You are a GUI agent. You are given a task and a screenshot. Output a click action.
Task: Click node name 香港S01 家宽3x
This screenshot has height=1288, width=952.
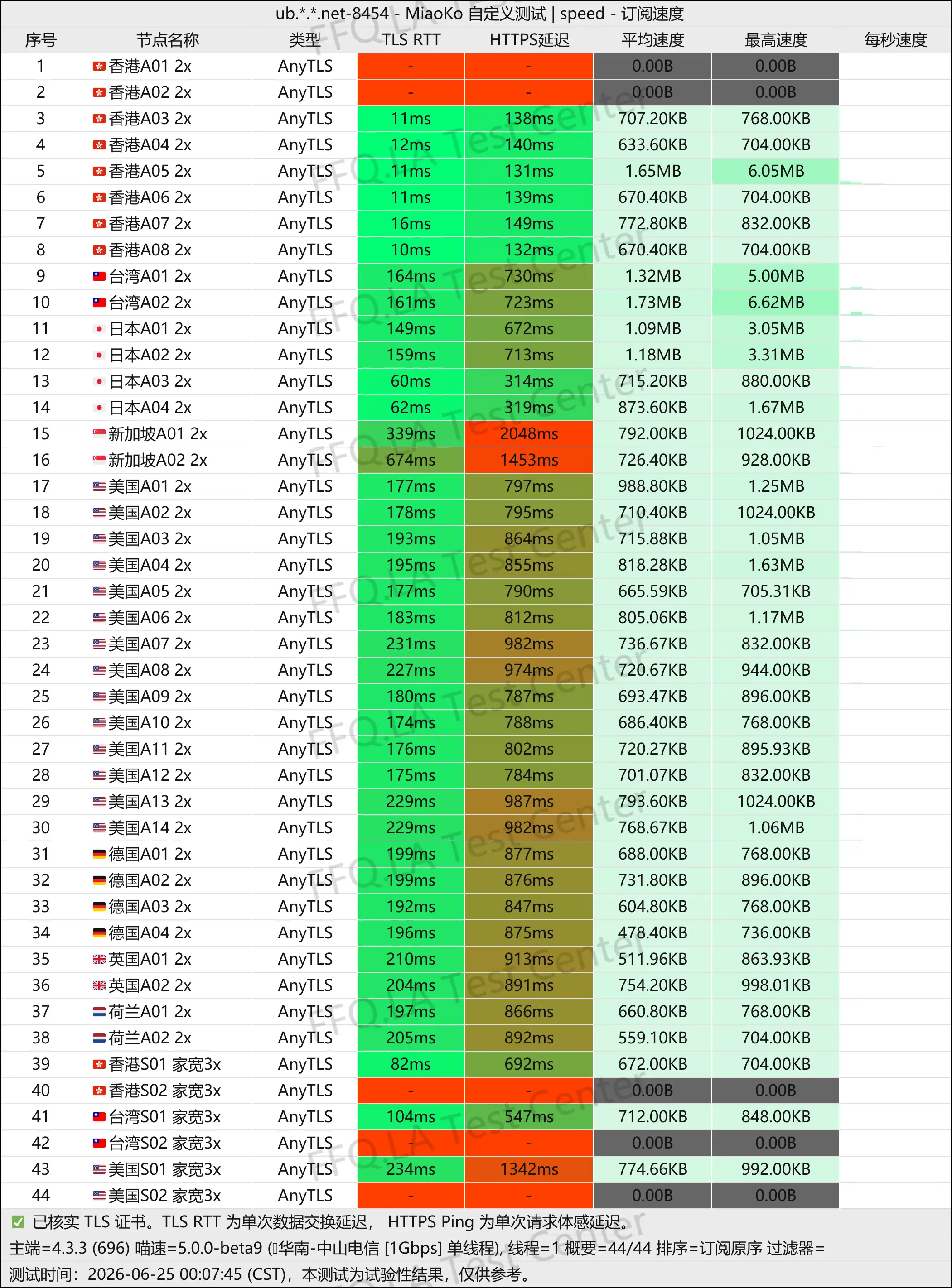coord(165,1064)
